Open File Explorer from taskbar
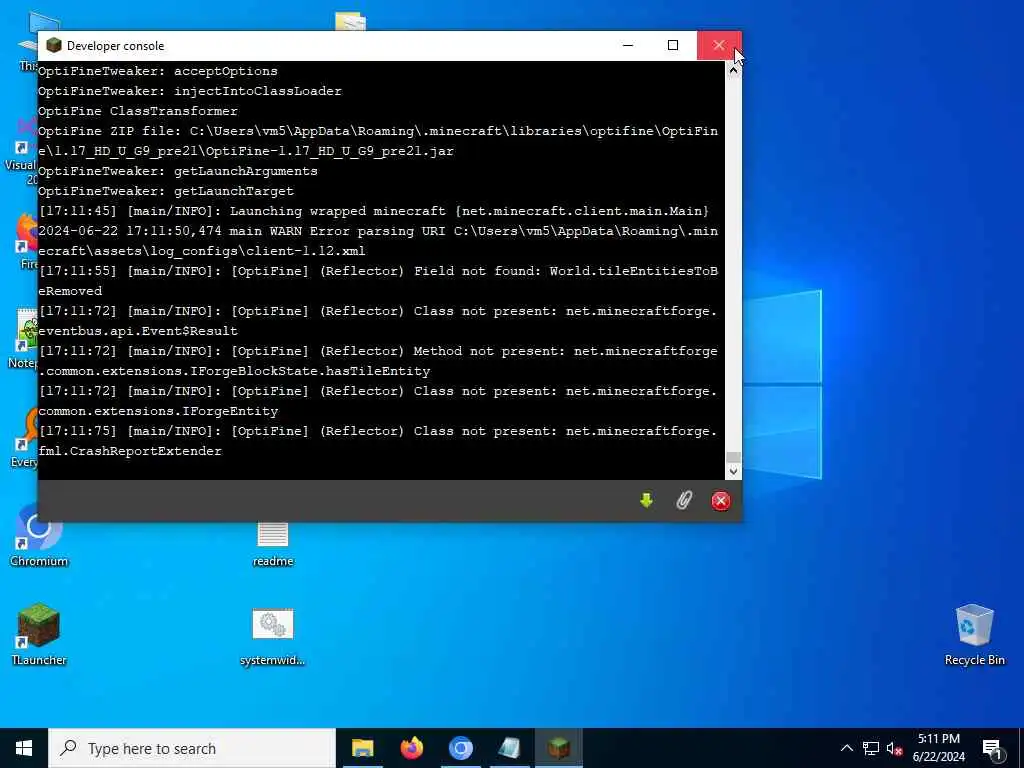 (362, 748)
